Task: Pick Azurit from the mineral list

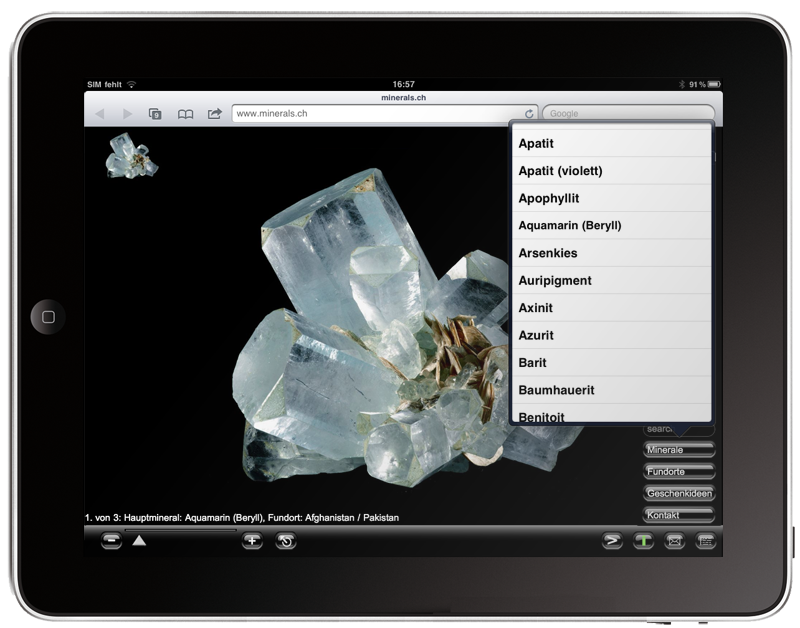Action: [x=611, y=336]
